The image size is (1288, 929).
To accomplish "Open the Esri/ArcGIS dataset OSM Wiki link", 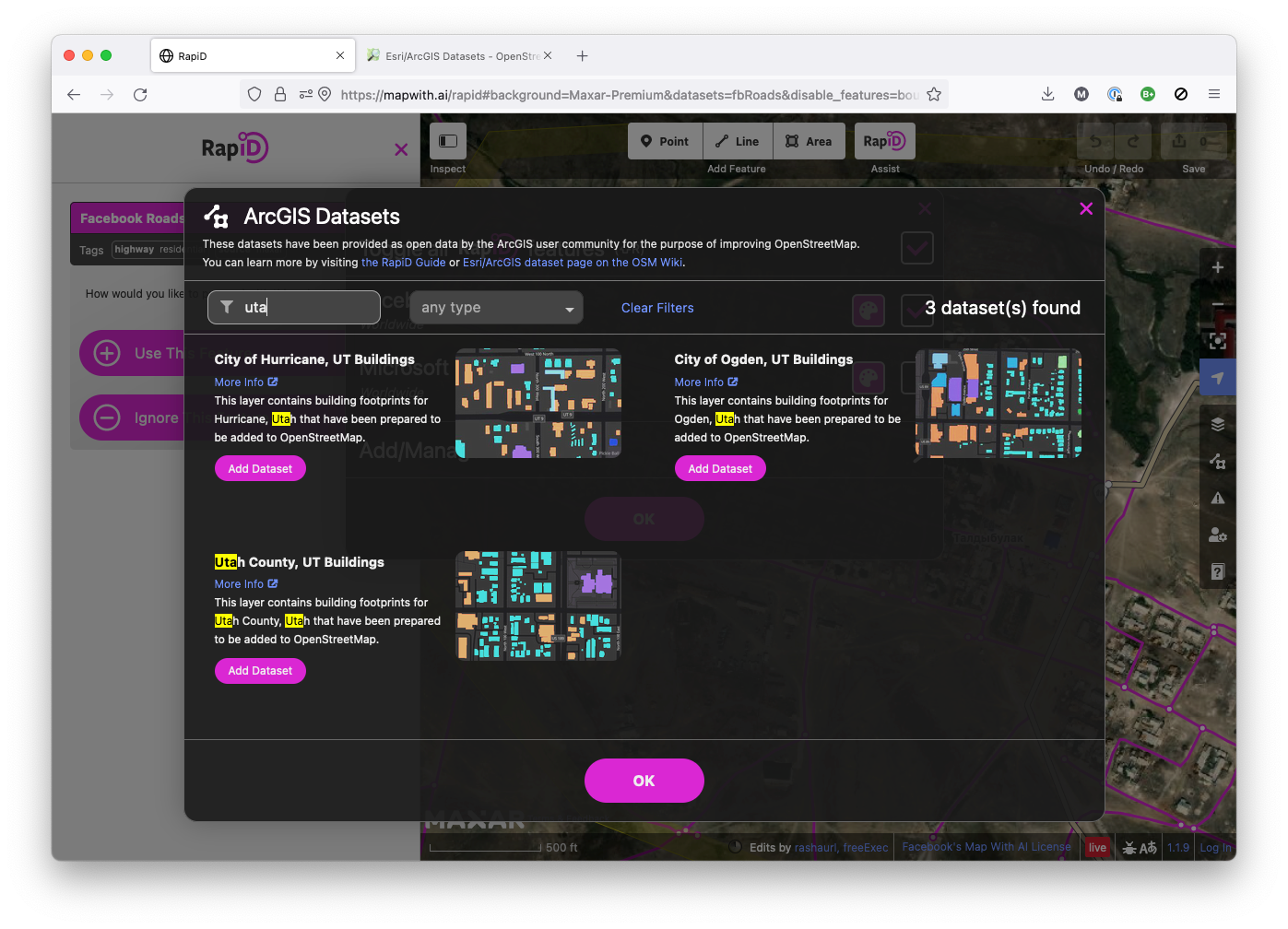I will tap(573, 263).
